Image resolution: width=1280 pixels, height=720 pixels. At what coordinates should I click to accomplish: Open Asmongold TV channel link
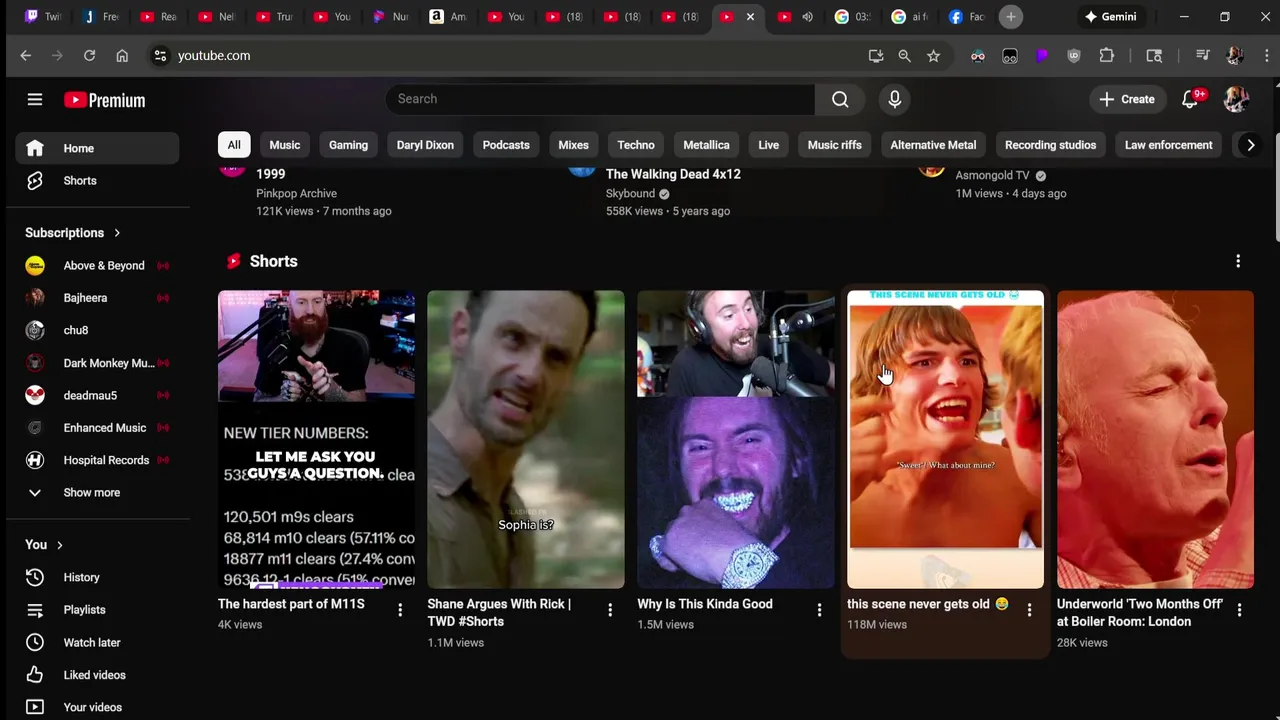pos(992,175)
